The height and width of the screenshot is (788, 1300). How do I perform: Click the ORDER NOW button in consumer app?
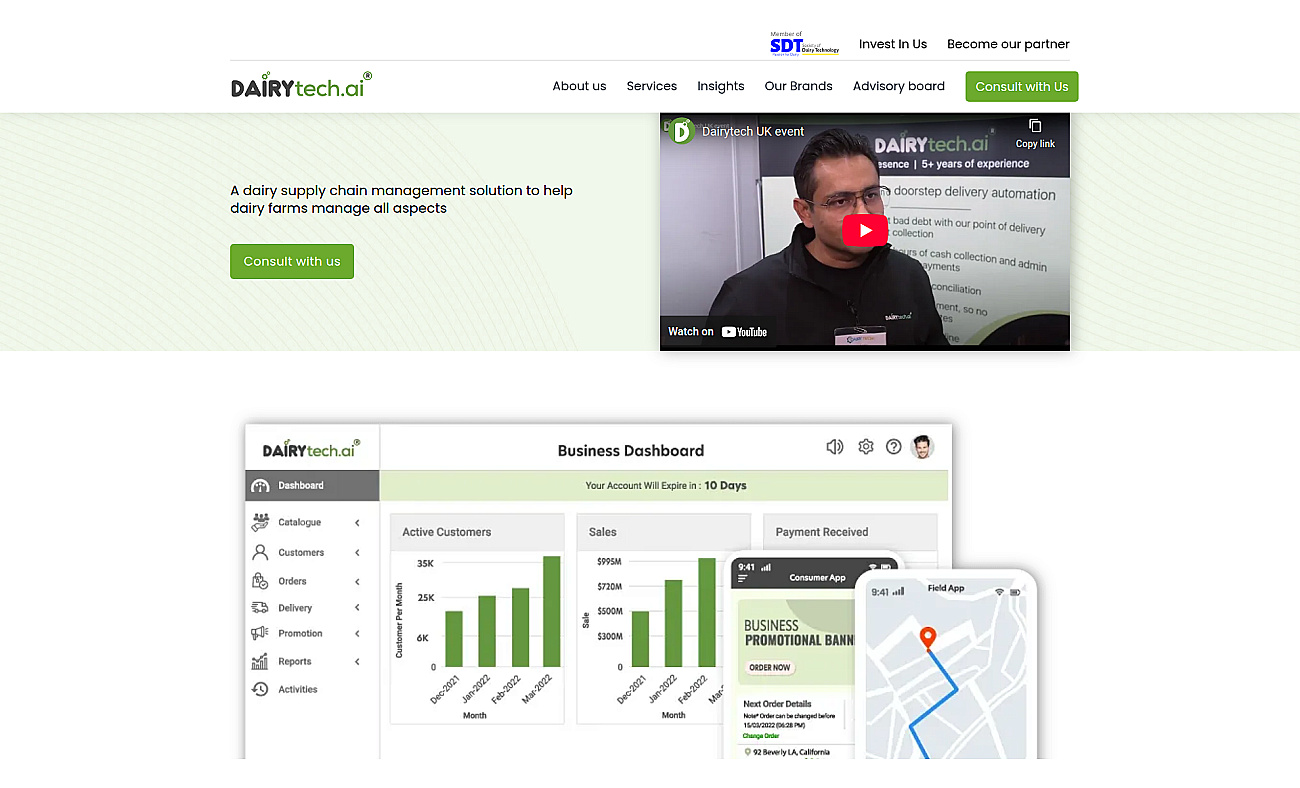tap(770, 667)
